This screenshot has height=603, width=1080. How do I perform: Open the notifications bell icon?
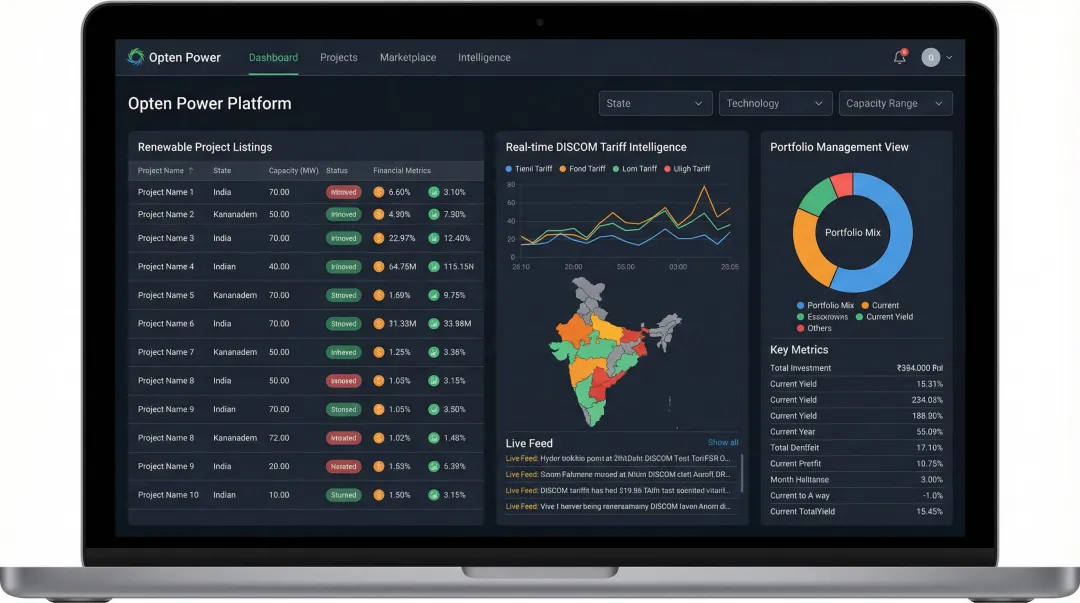coord(898,57)
